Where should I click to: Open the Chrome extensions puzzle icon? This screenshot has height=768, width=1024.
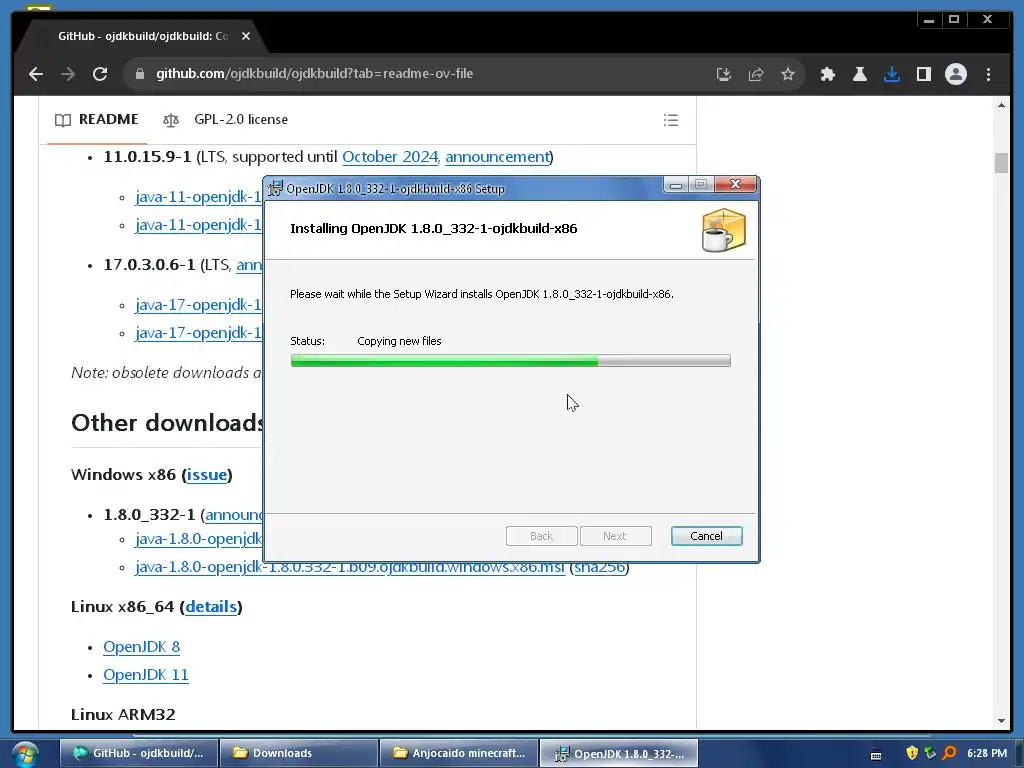click(x=827, y=74)
